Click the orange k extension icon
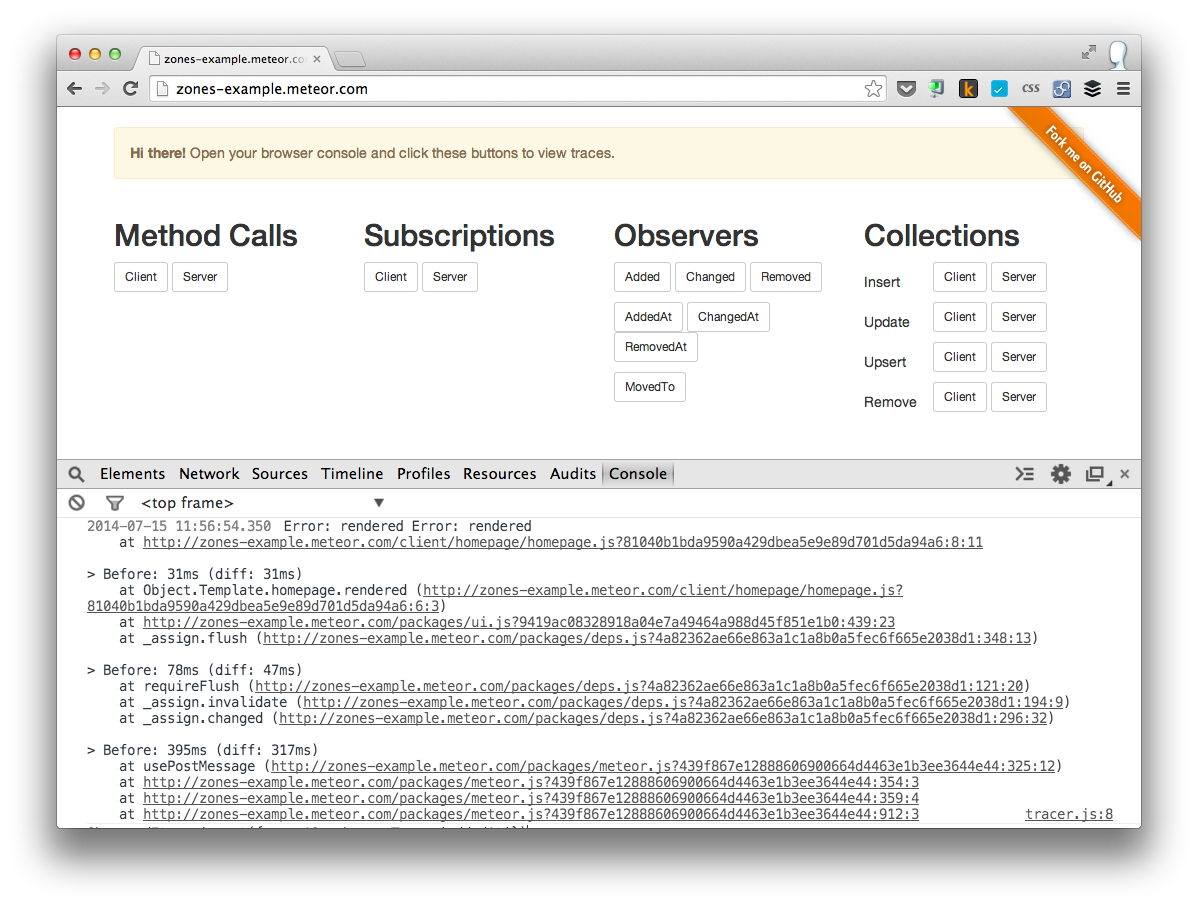 [x=968, y=88]
